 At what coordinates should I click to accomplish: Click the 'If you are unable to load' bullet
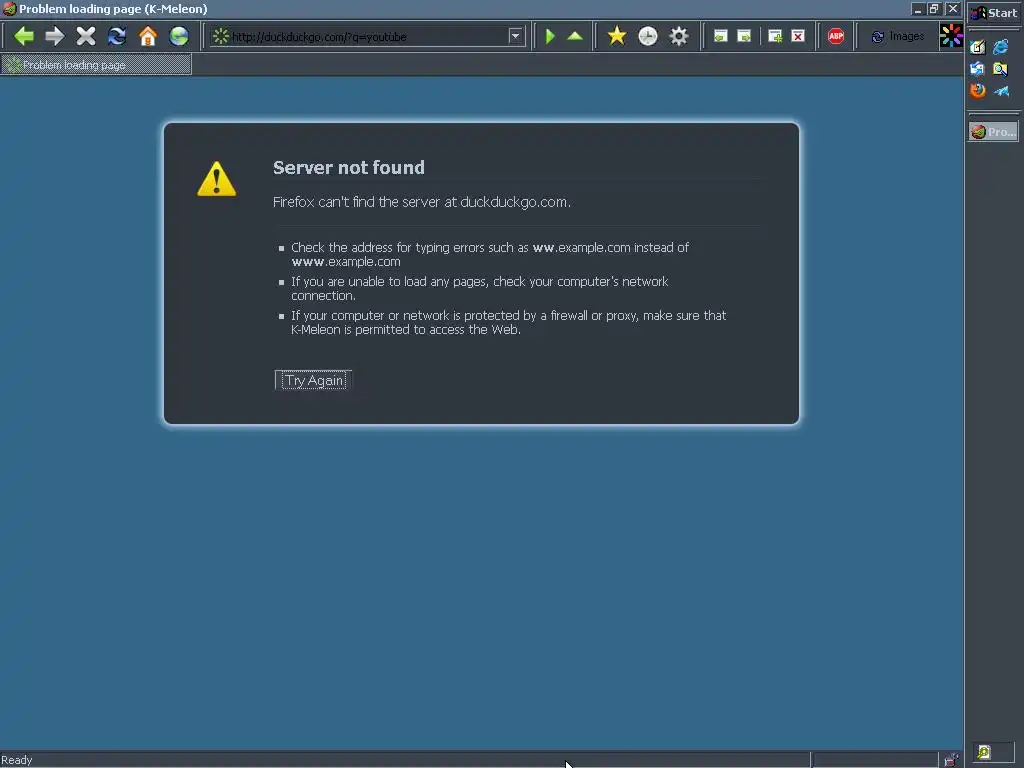click(479, 289)
